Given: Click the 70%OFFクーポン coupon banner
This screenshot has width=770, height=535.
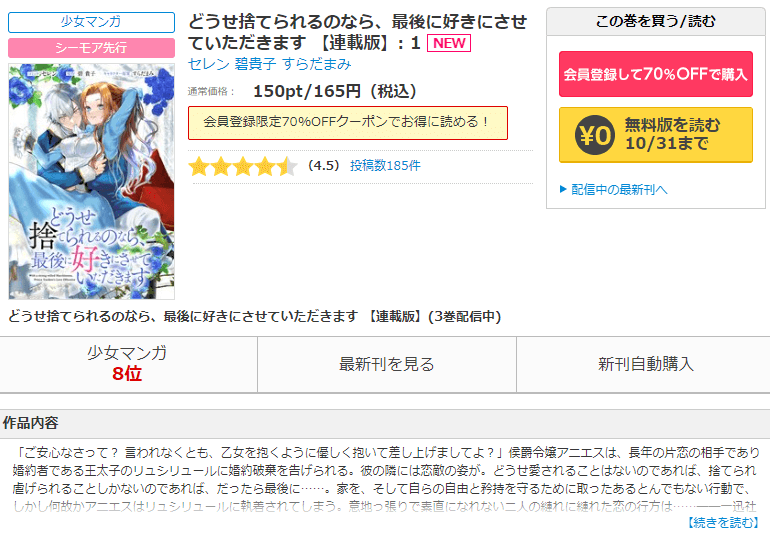Looking at the screenshot, I should pos(348,123).
